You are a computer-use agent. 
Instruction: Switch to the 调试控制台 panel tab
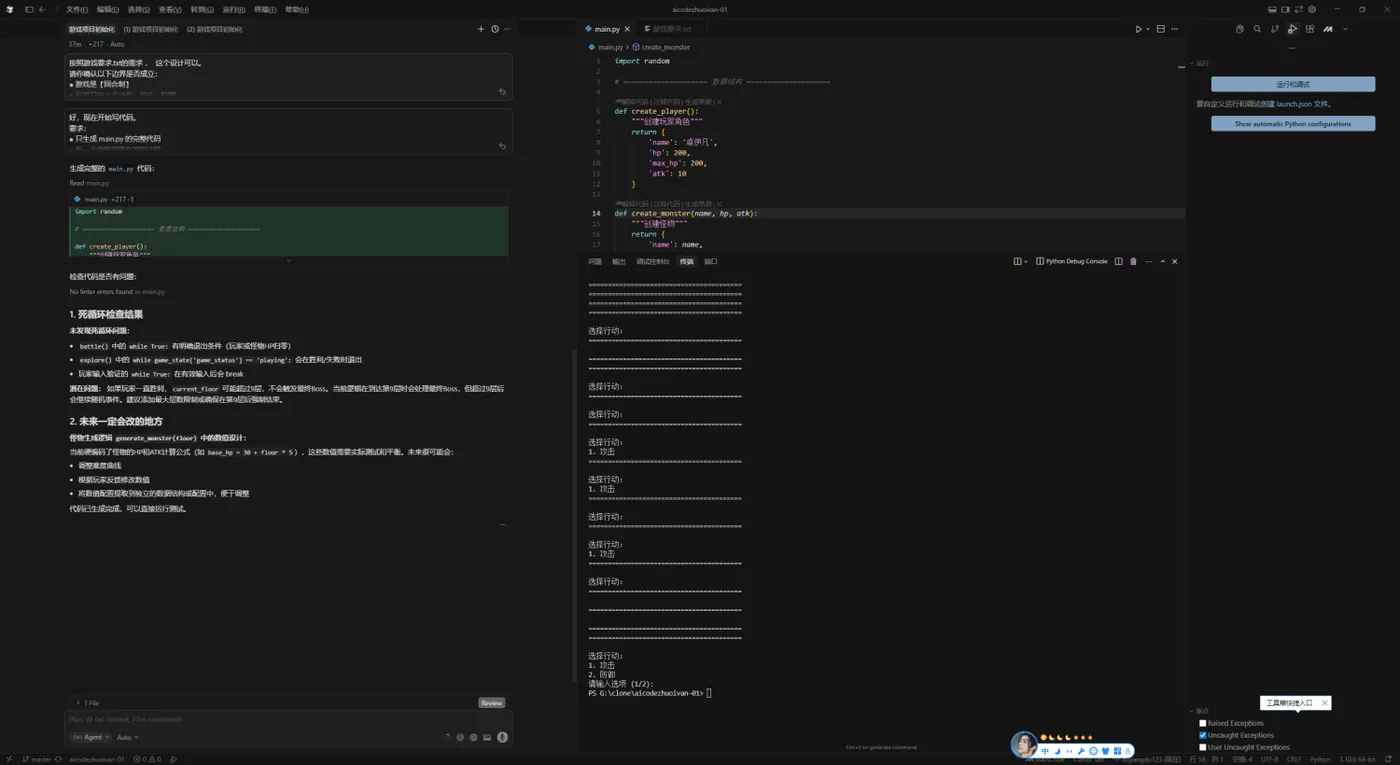(x=653, y=261)
